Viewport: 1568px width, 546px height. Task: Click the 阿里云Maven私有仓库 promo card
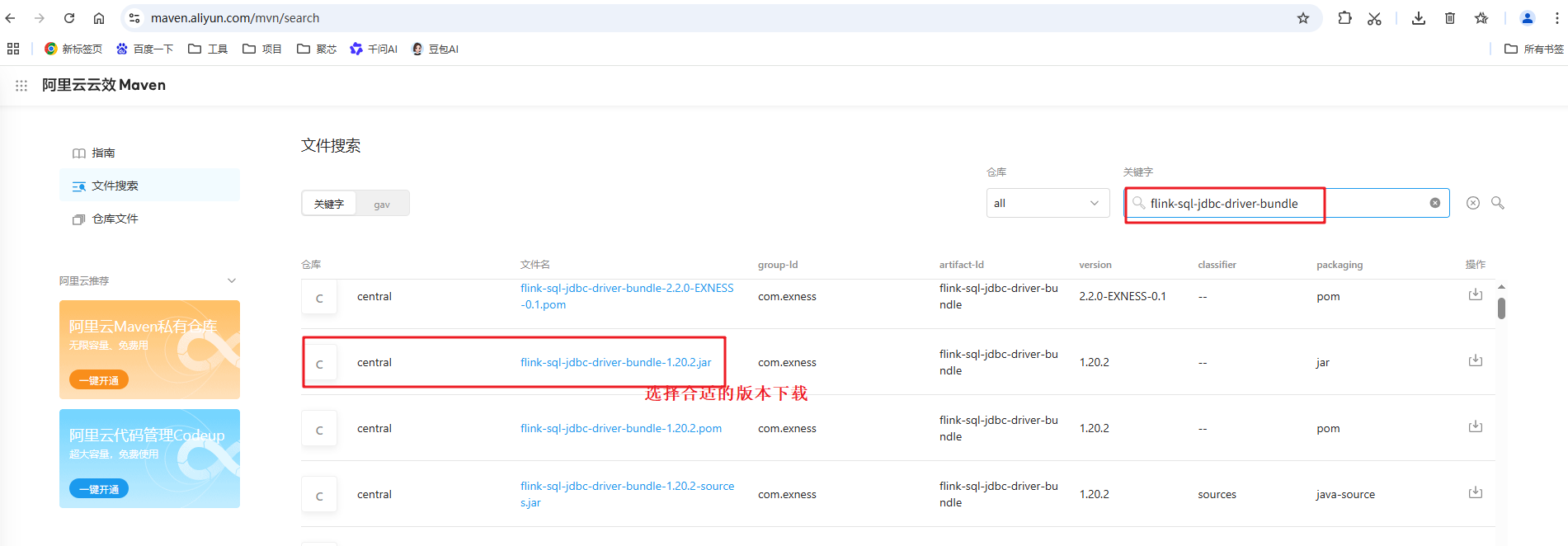149,350
